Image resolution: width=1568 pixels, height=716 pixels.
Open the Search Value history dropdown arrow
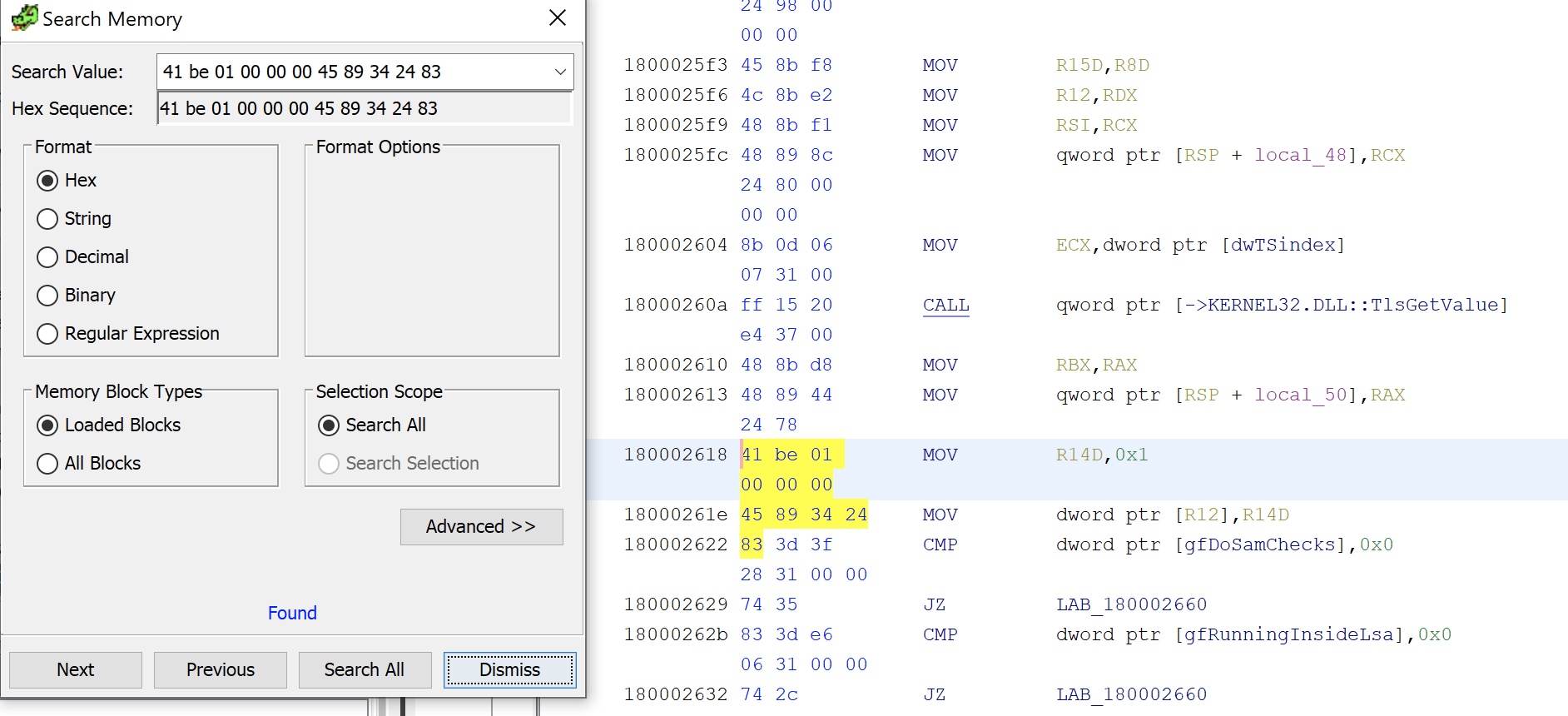[560, 72]
